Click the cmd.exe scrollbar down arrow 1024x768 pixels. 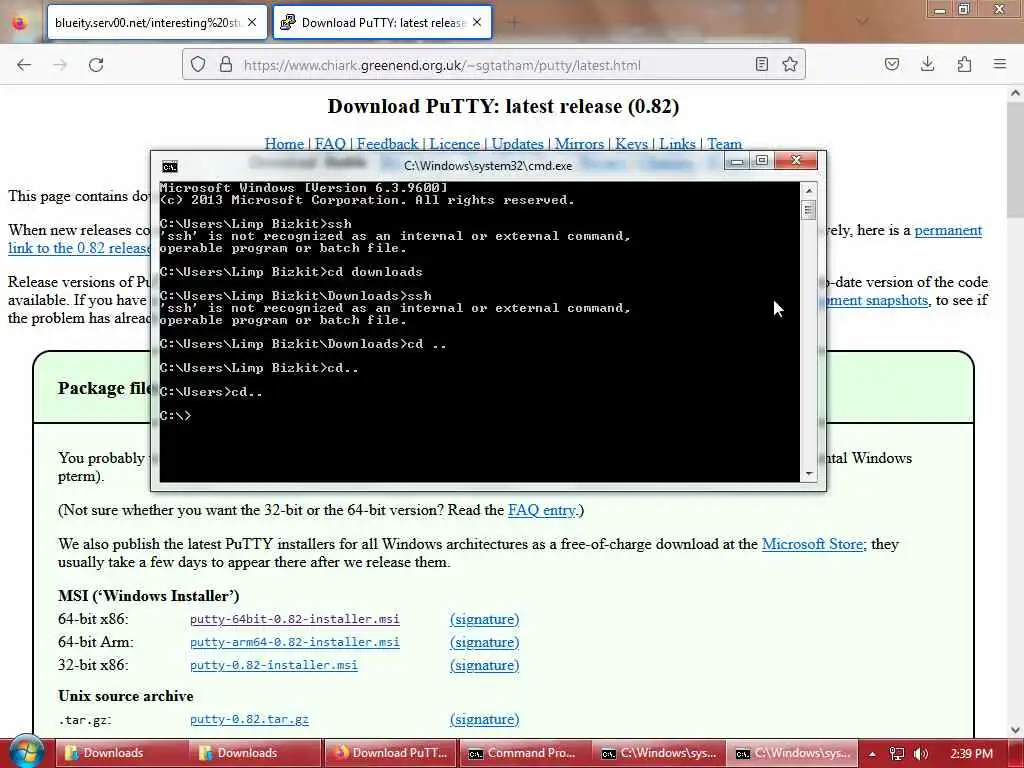[808, 474]
